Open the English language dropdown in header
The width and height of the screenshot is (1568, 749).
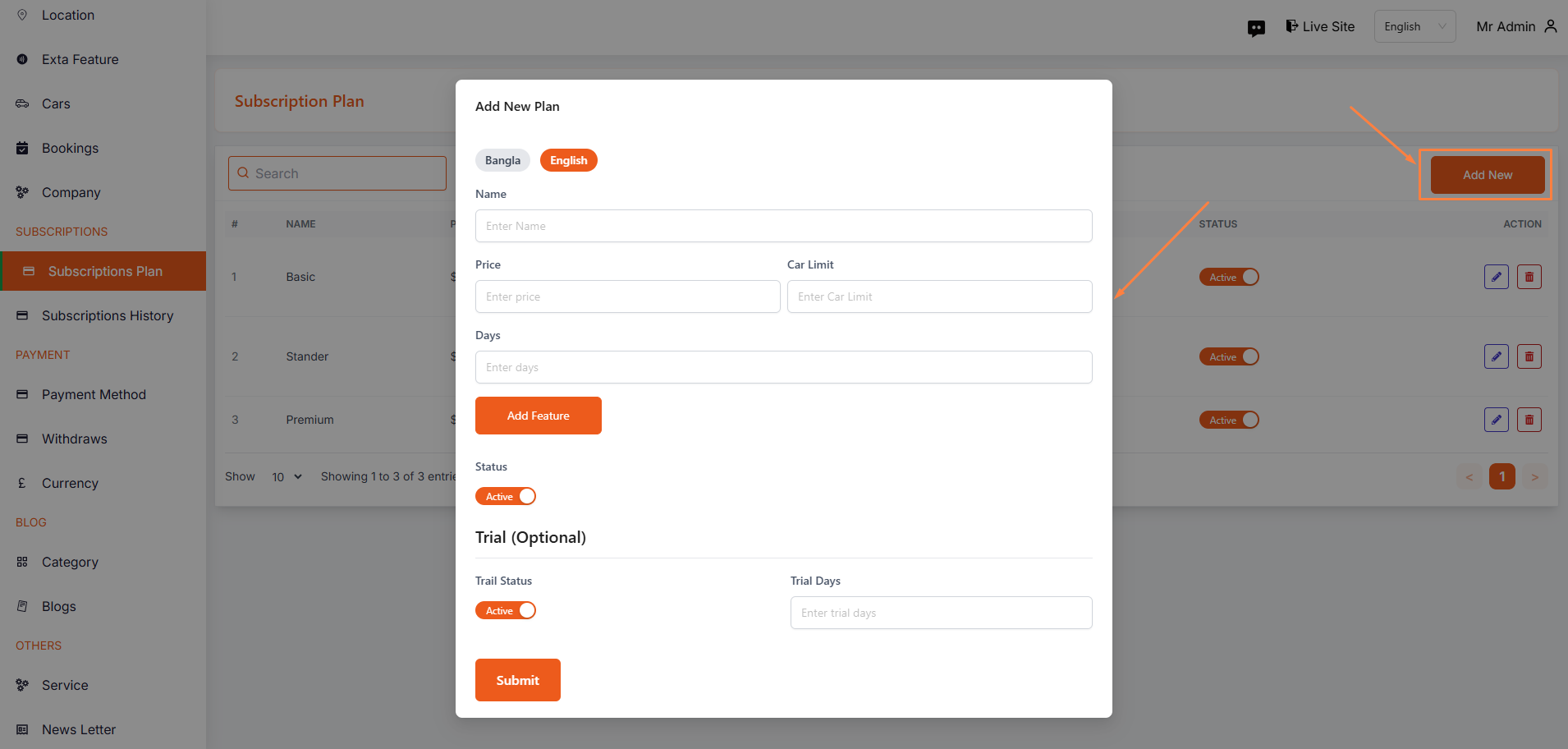coord(1414,26)
